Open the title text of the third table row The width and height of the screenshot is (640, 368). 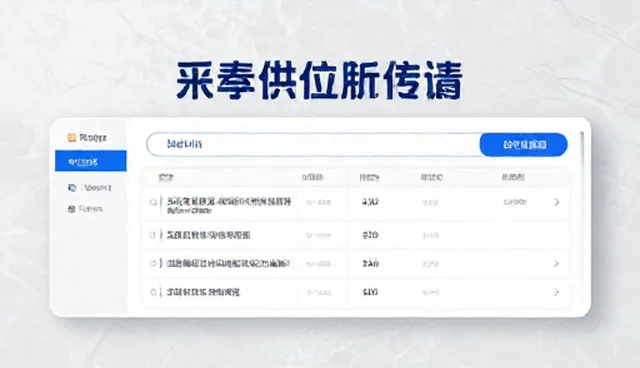pyautogui.click(x=229, y=264)
